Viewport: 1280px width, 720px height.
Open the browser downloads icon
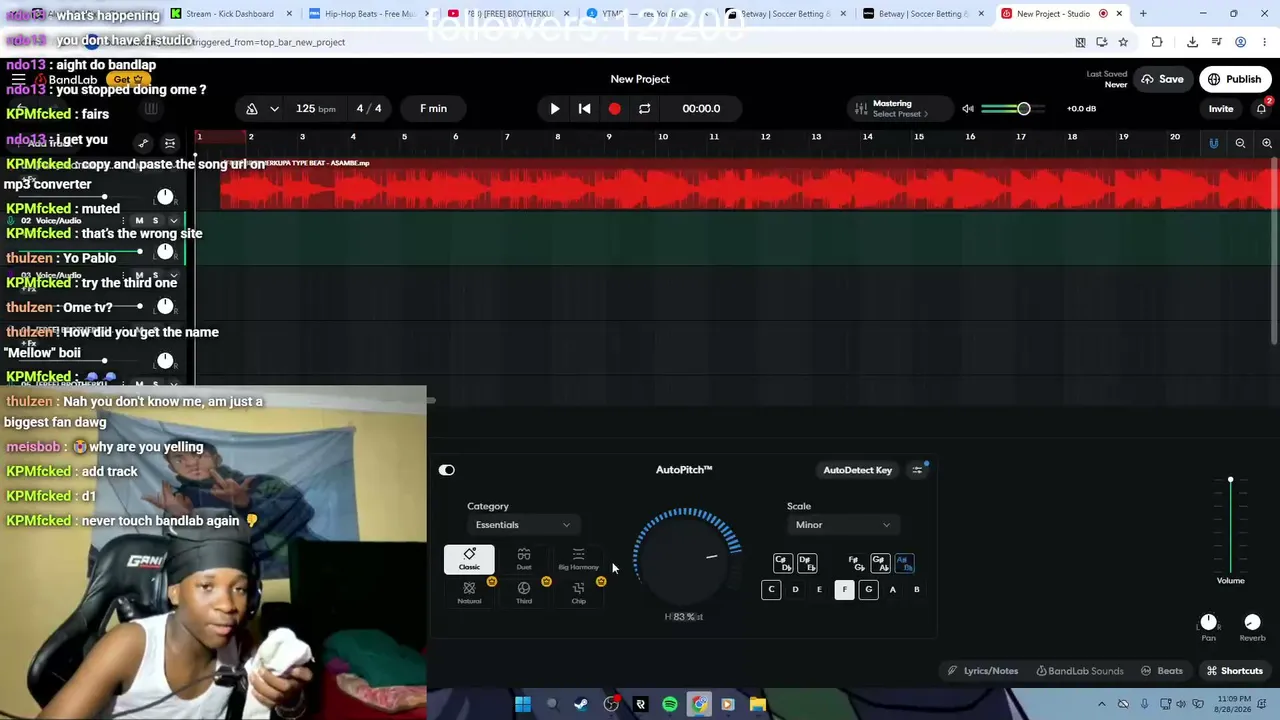click(x=1192, y=42)
